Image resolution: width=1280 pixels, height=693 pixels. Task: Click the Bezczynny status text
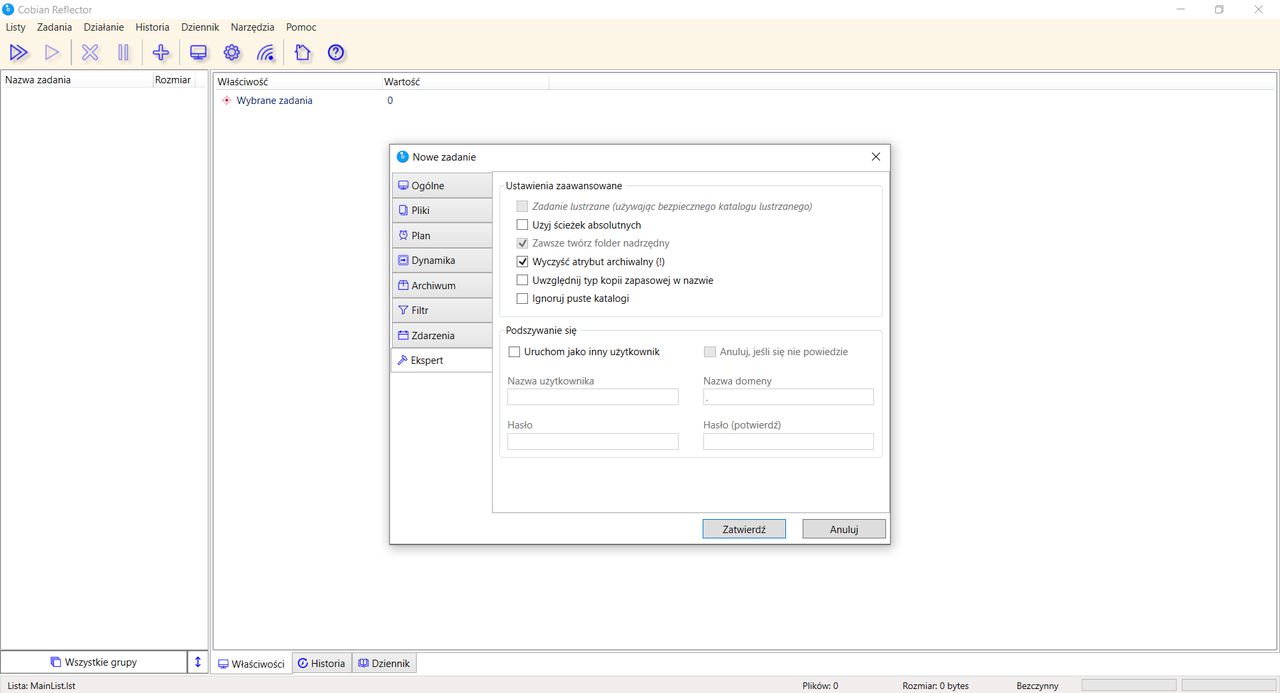[x=1037, y=686]
